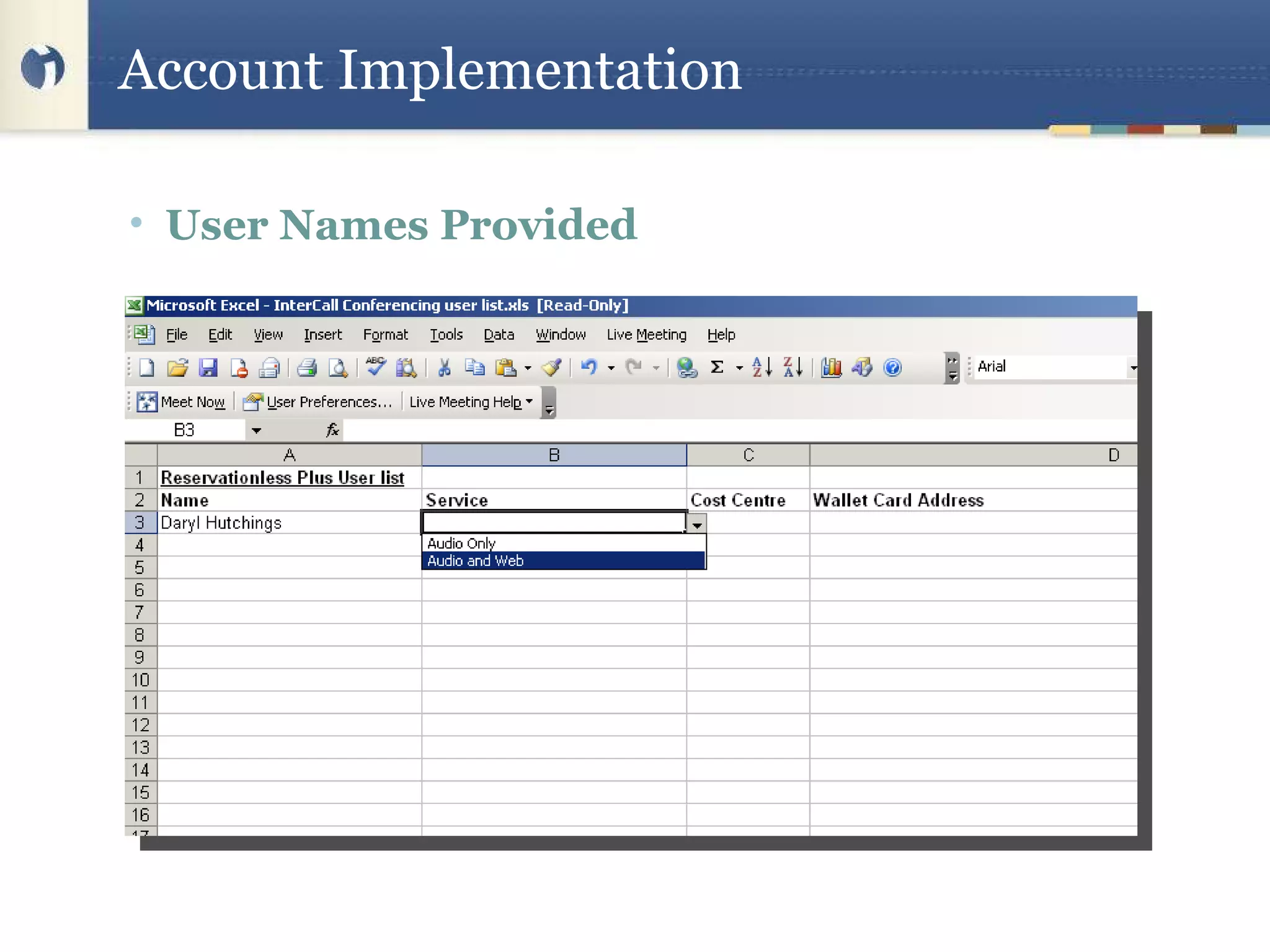Click the Insert Hyperlink globe icon
Viewport: 1270px width, 952px height.
686,368
